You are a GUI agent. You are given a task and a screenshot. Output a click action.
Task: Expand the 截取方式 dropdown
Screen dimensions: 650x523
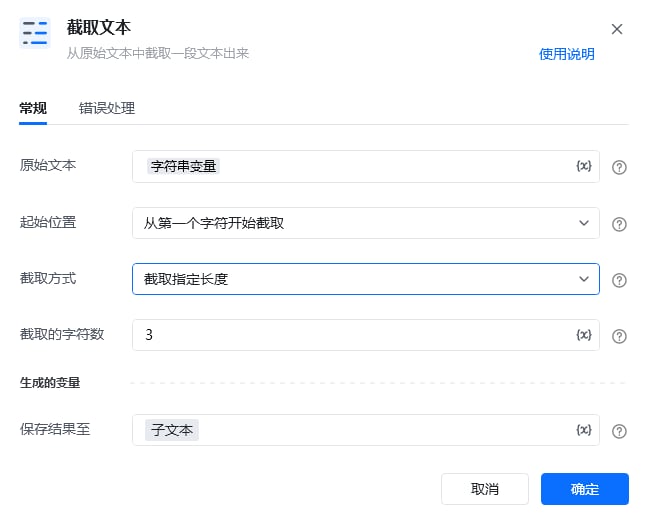366,279
